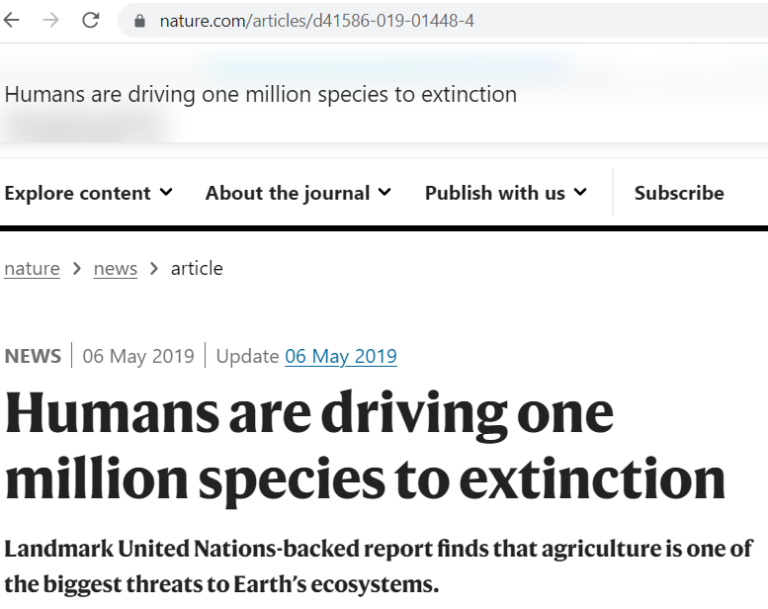Open the About the journal dropdown

point(298,193)
